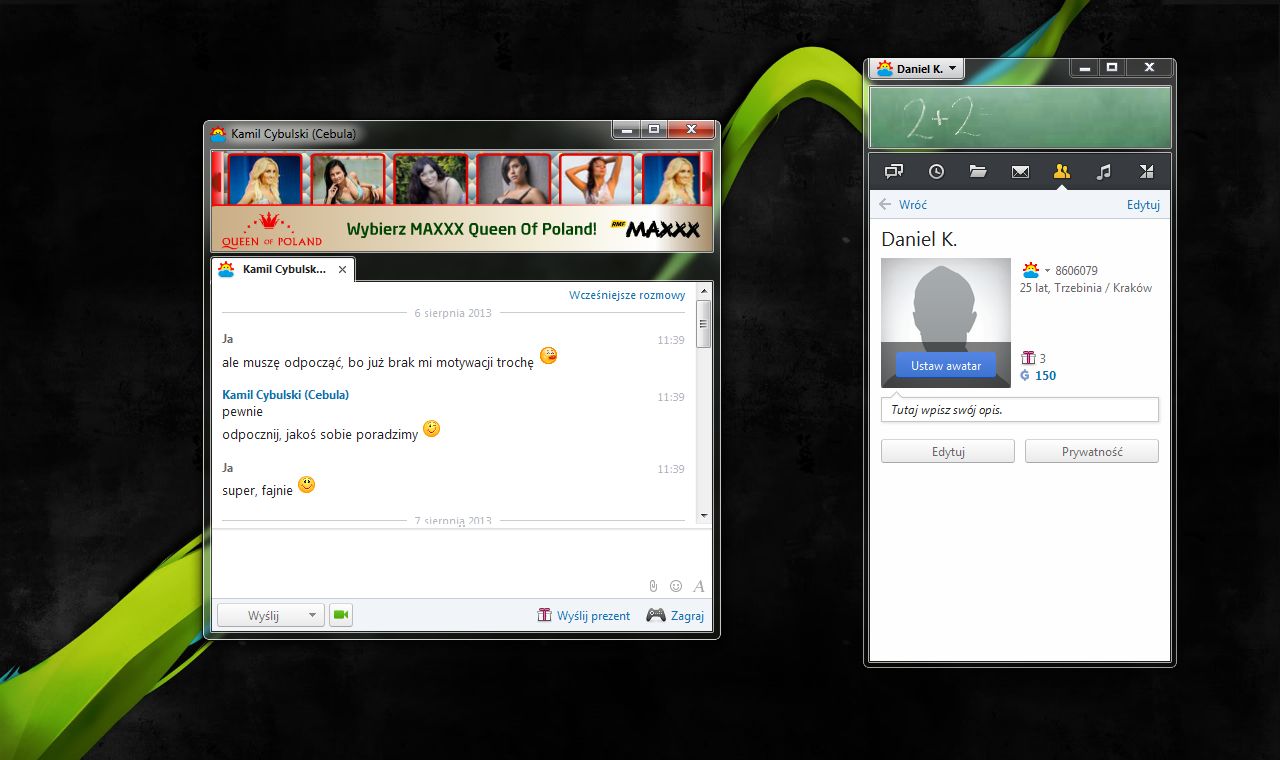The image size is (1280, 760).
Task: Click the chat scrollbar thumb
Action: (703, 323)
